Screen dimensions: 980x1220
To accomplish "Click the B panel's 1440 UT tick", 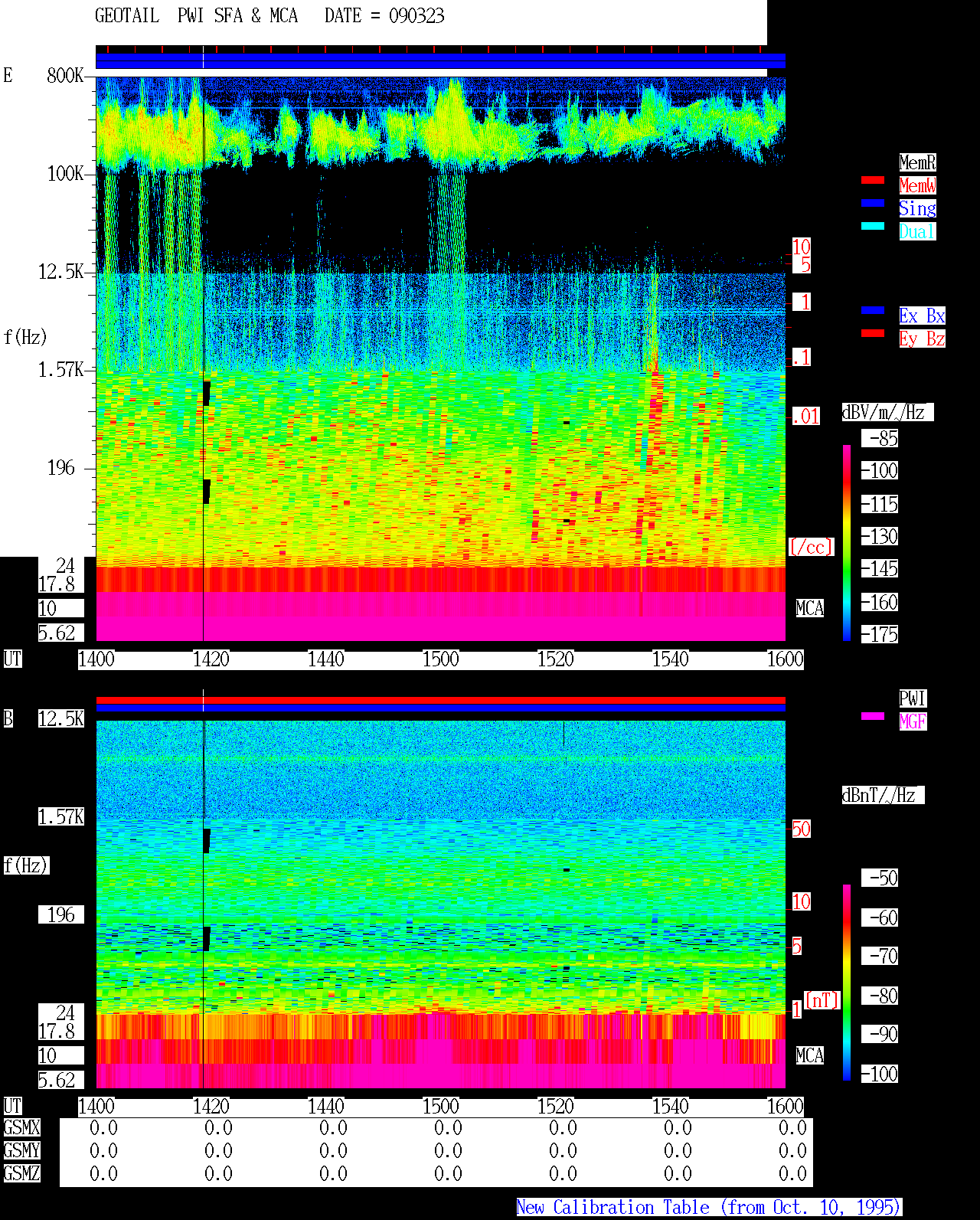I will (325, 1106).
